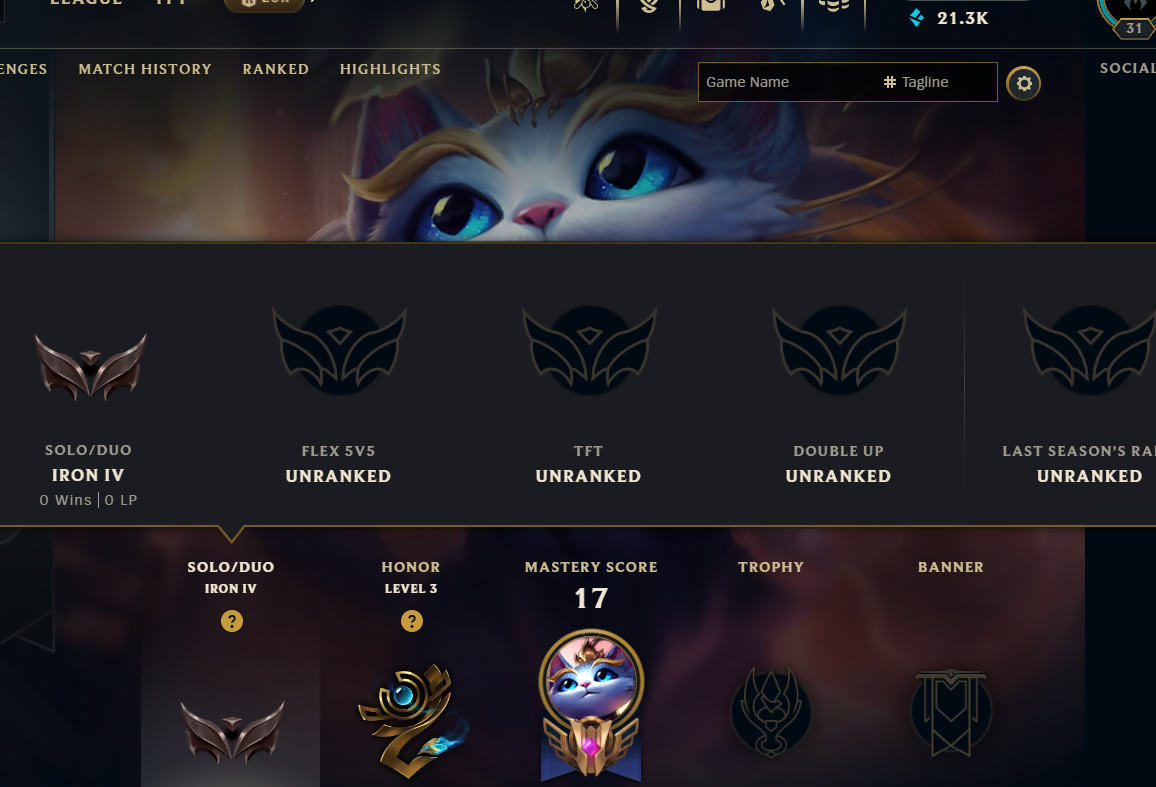
Task: Click the Double Up unranked emblem
Action: pos(839,350)
